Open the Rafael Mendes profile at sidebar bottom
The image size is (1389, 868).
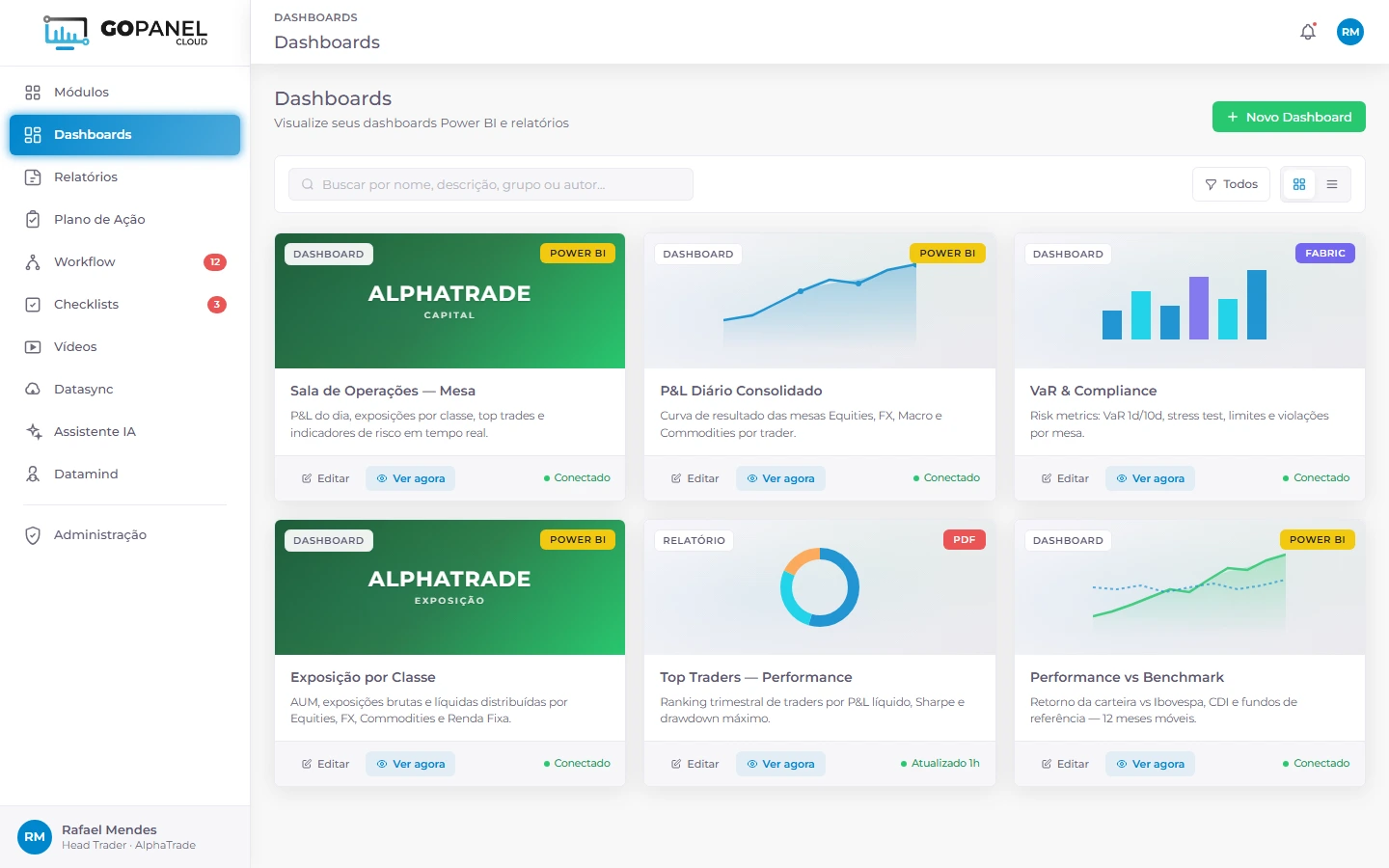(x=124, y=837)
